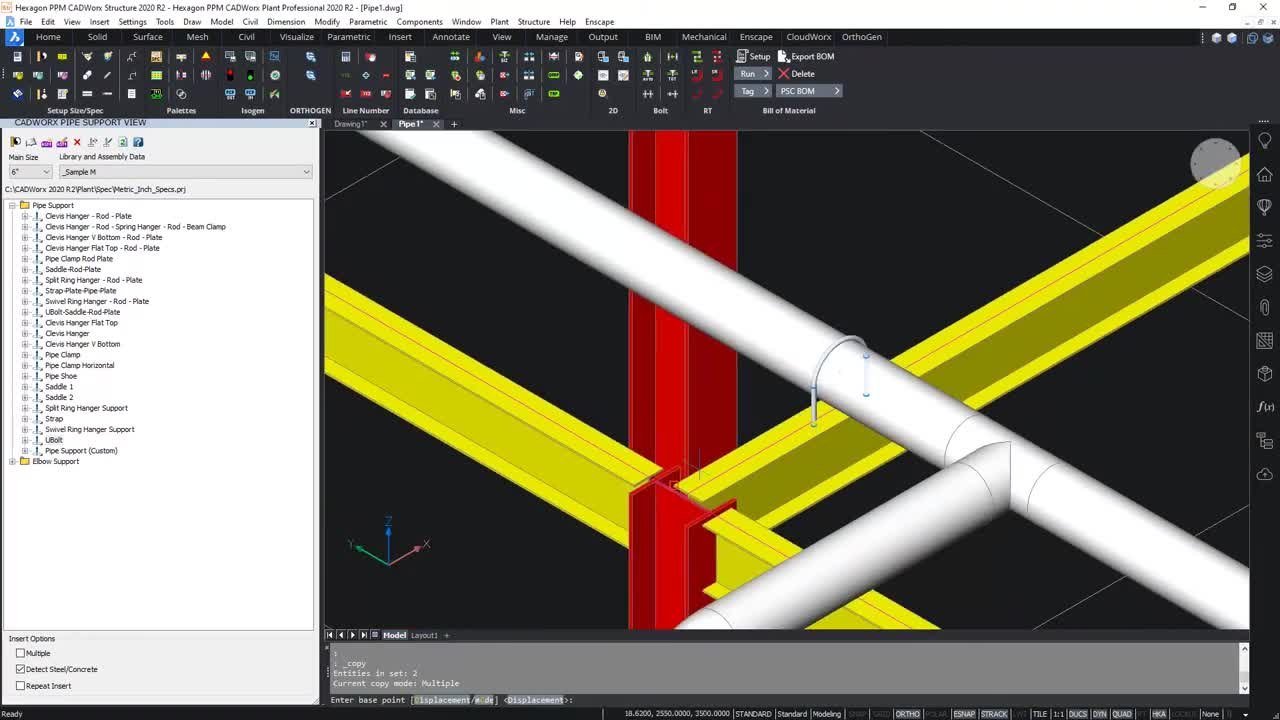Click the cloud icon in right sidebar

tap(1265, 474)
